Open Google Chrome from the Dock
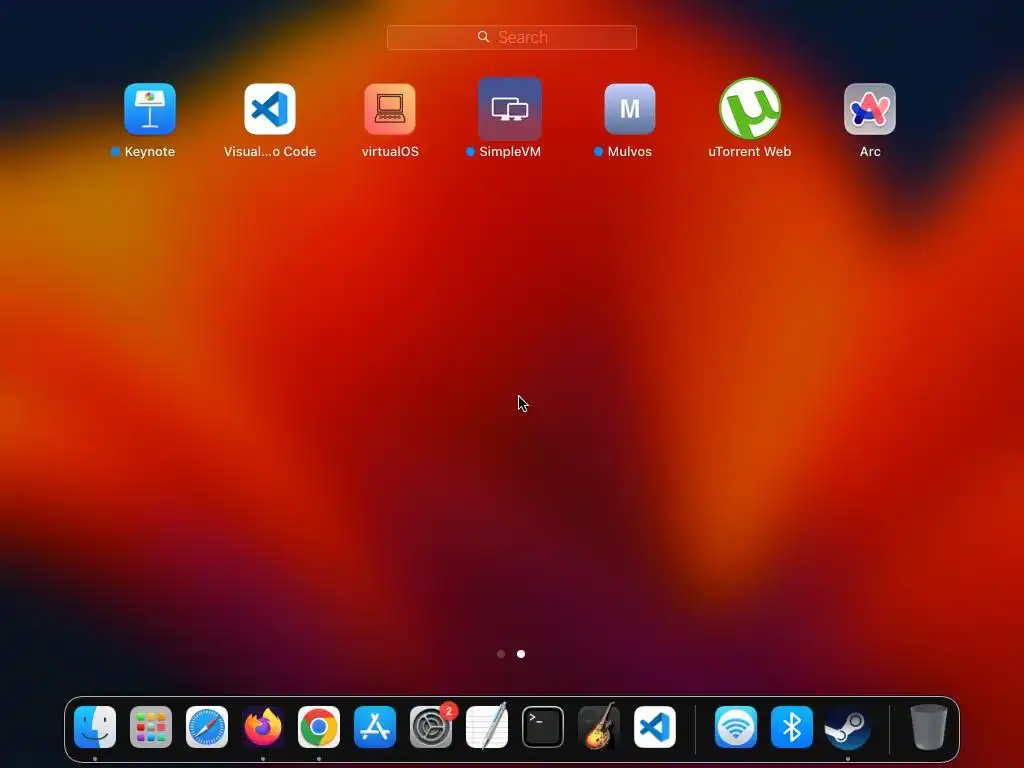This screenshot has height=768, width=1024. 319,727
